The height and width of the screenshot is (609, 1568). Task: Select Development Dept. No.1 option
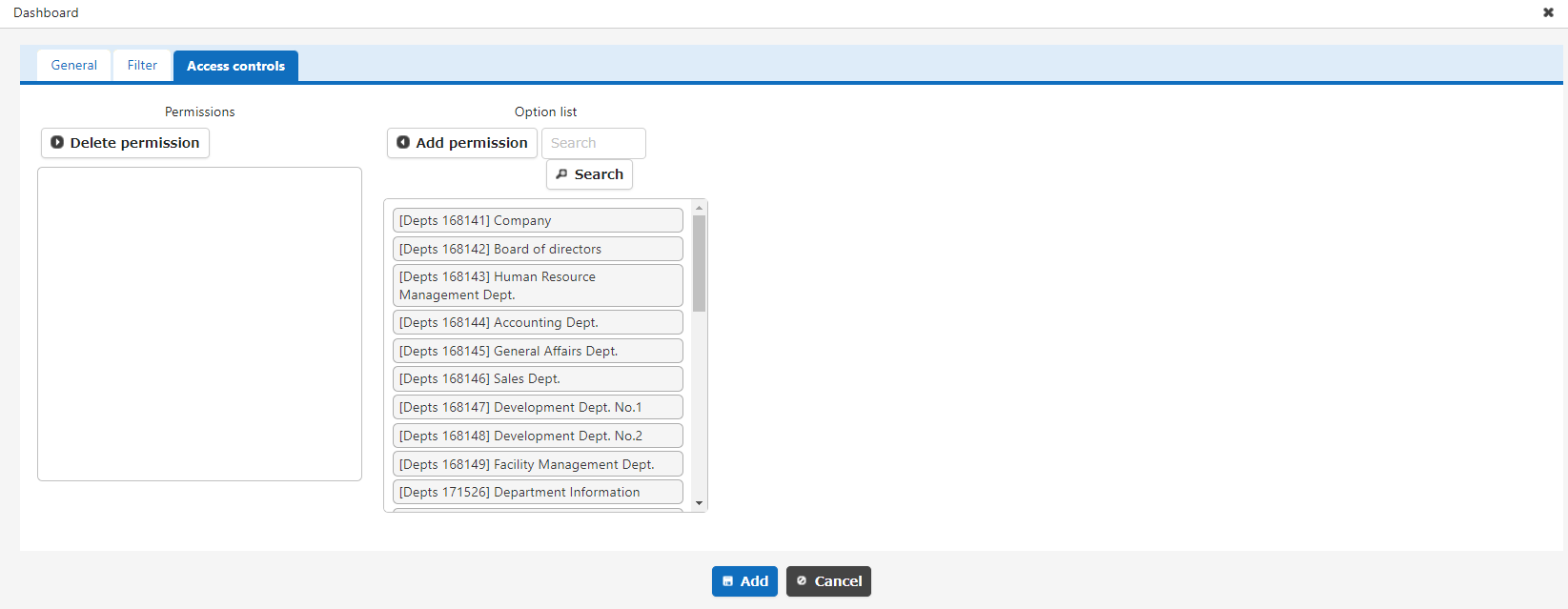point(538,407)
